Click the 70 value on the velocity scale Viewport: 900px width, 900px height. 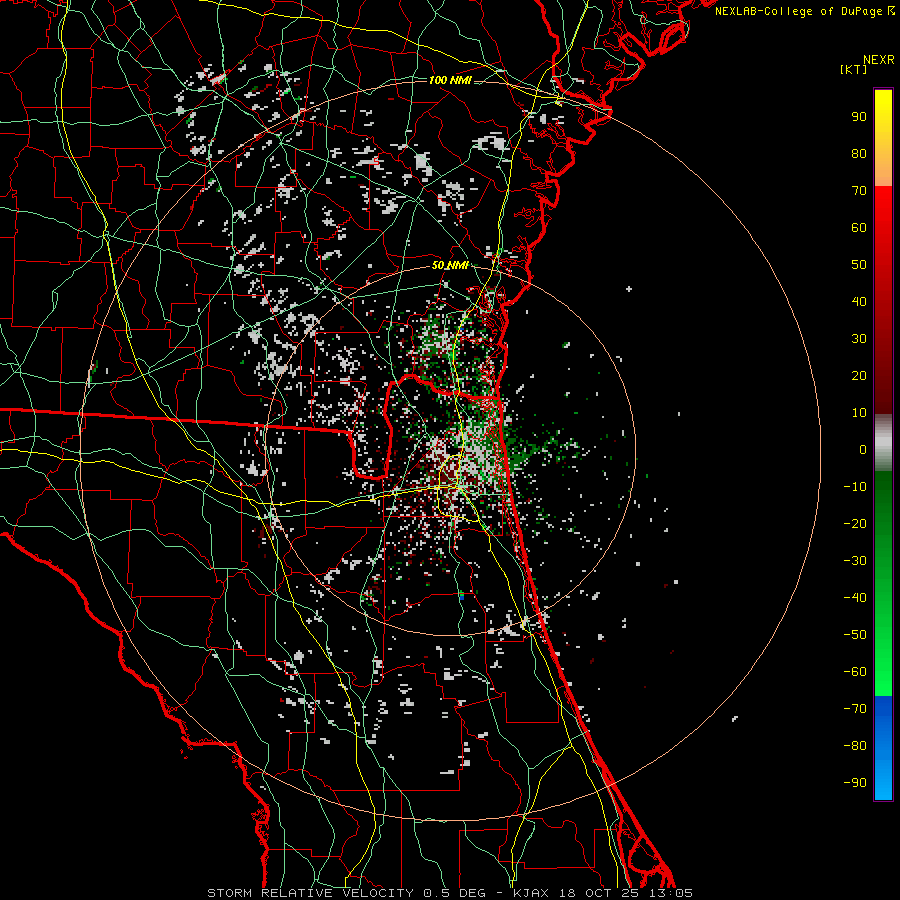(x=859, y=191)
